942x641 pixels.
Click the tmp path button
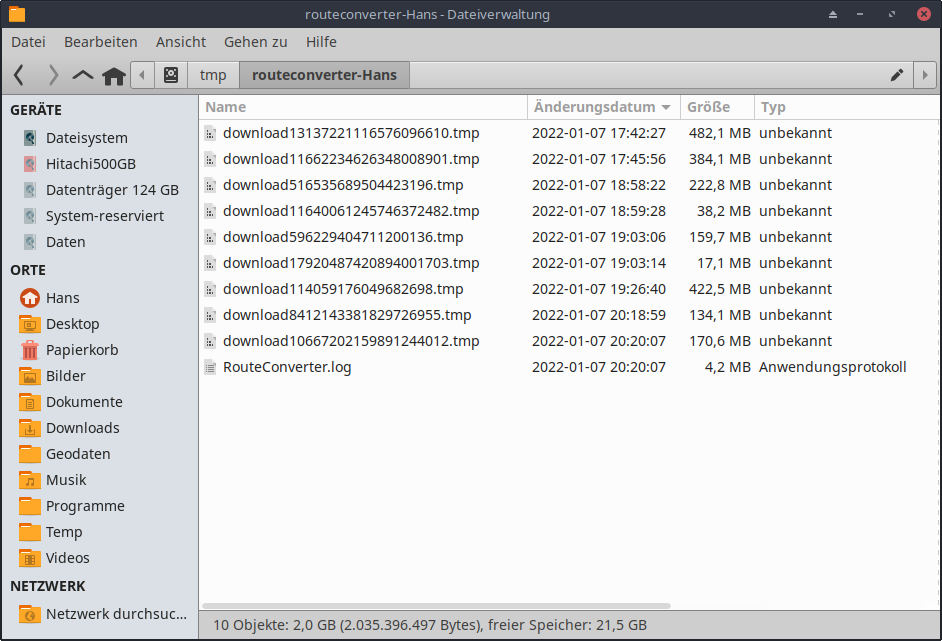[213, 75]
